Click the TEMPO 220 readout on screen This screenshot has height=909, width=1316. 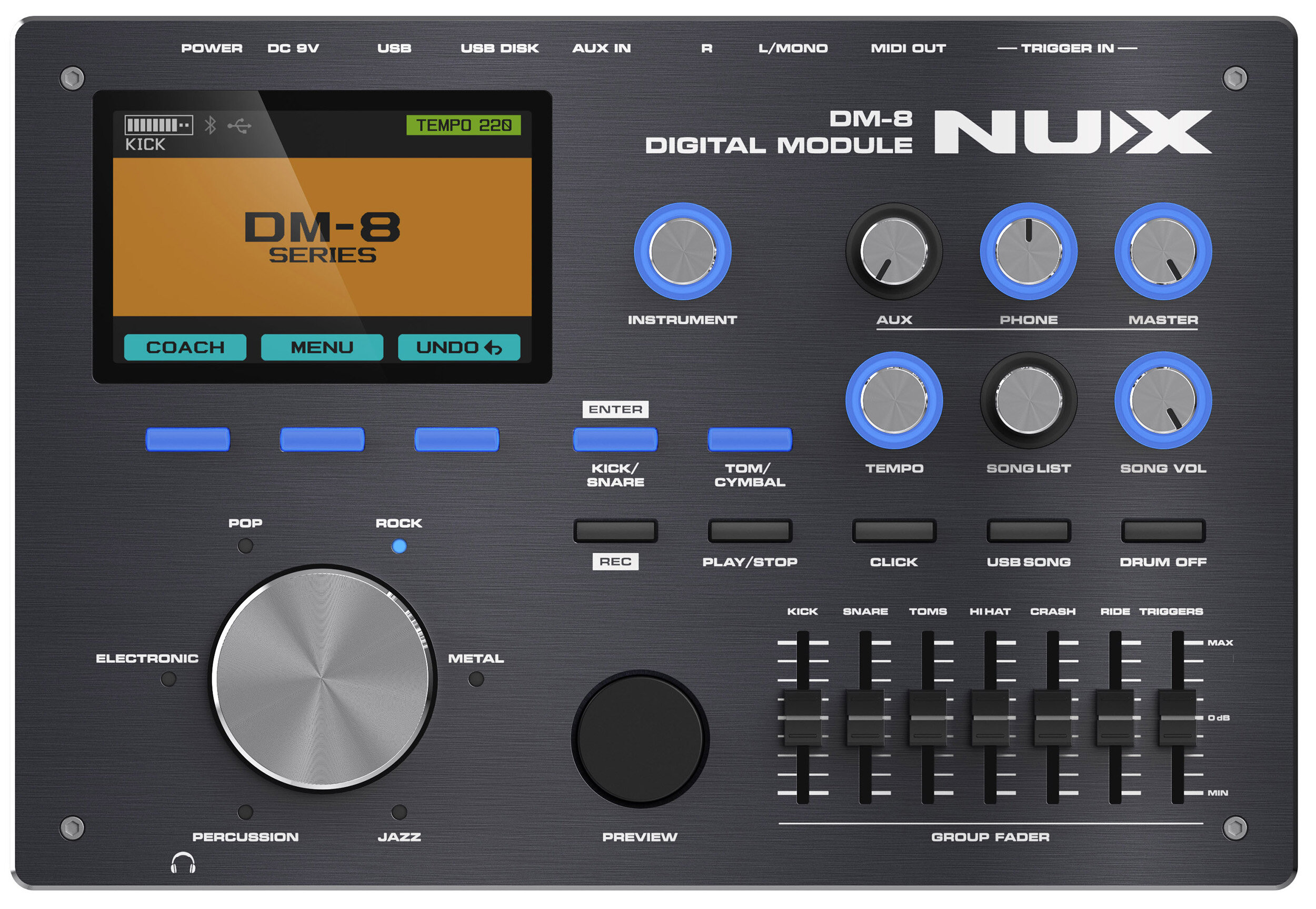click(464, 125)
